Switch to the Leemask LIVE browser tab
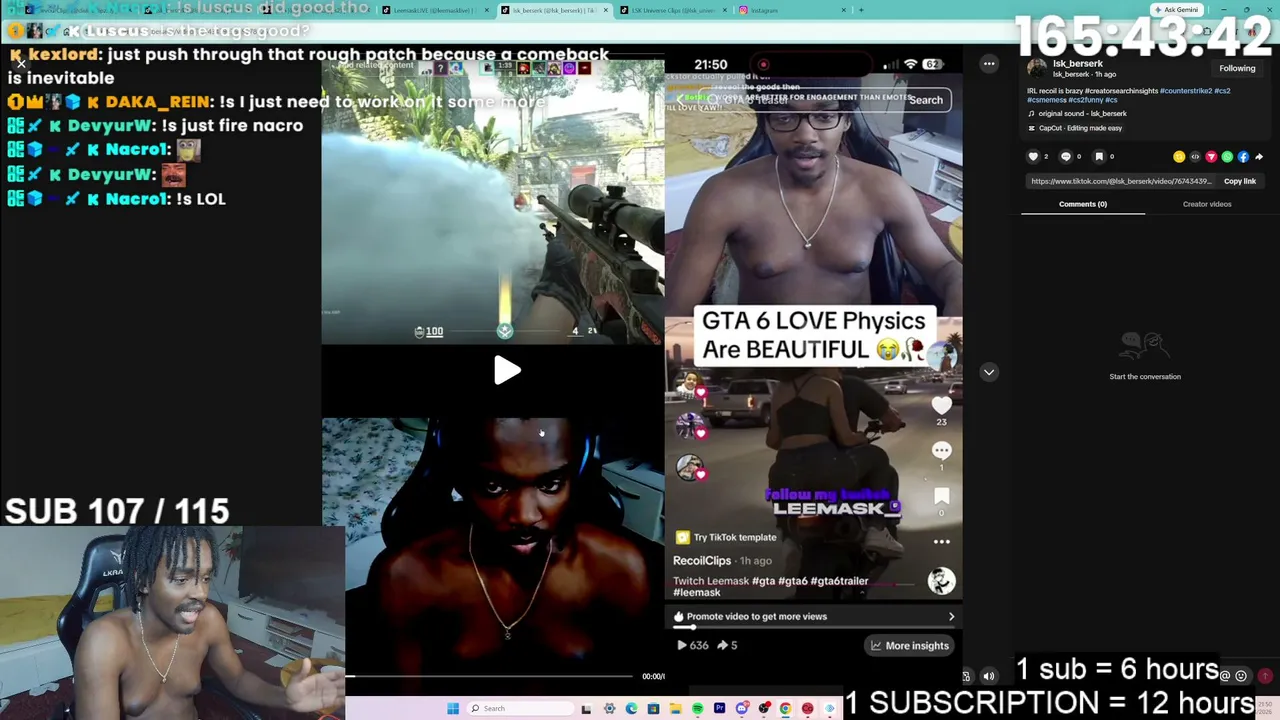This screenshot has height=720, width=1280. tap(434, 10)
